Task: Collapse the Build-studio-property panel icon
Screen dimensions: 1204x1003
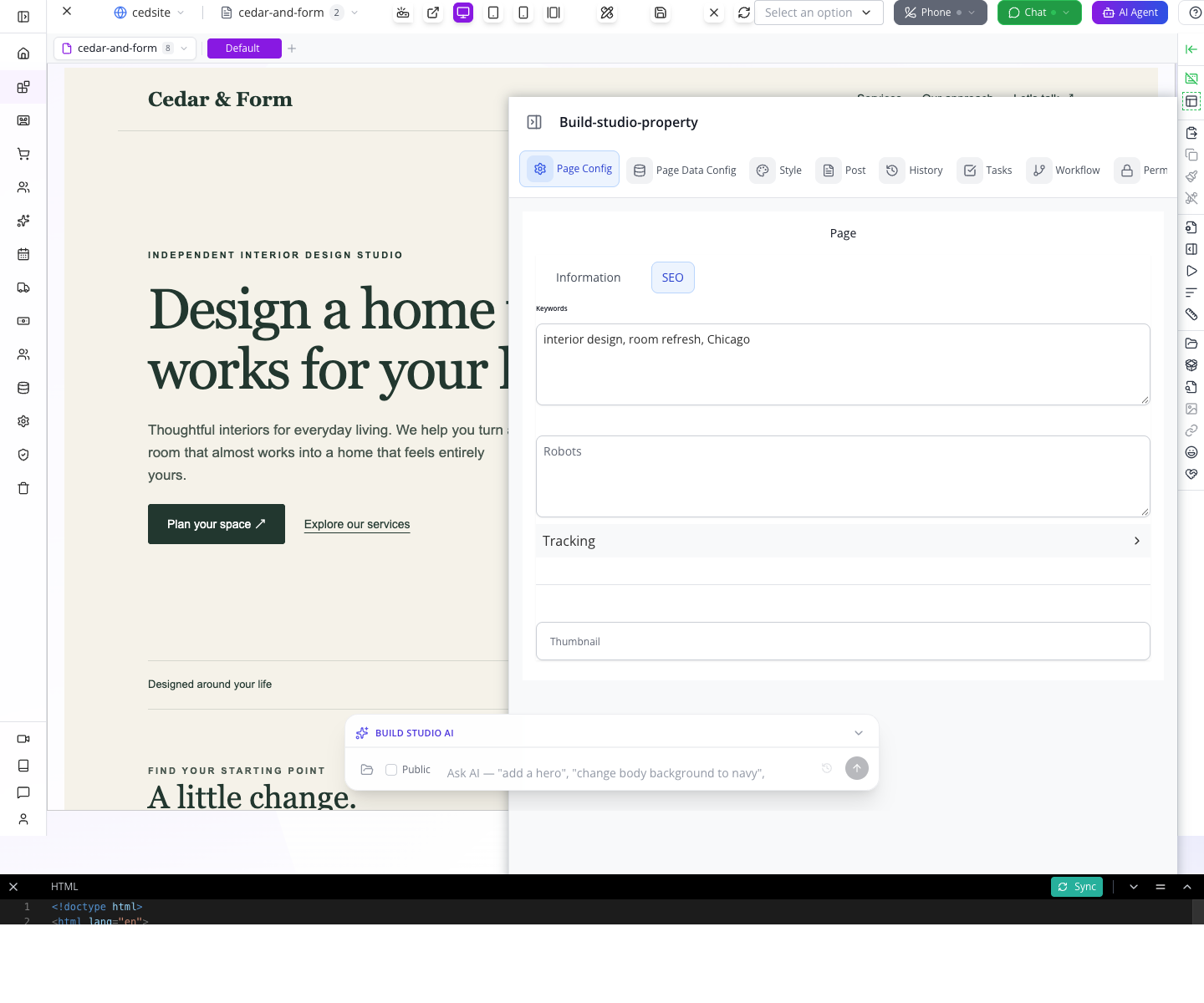Action: 534,122
